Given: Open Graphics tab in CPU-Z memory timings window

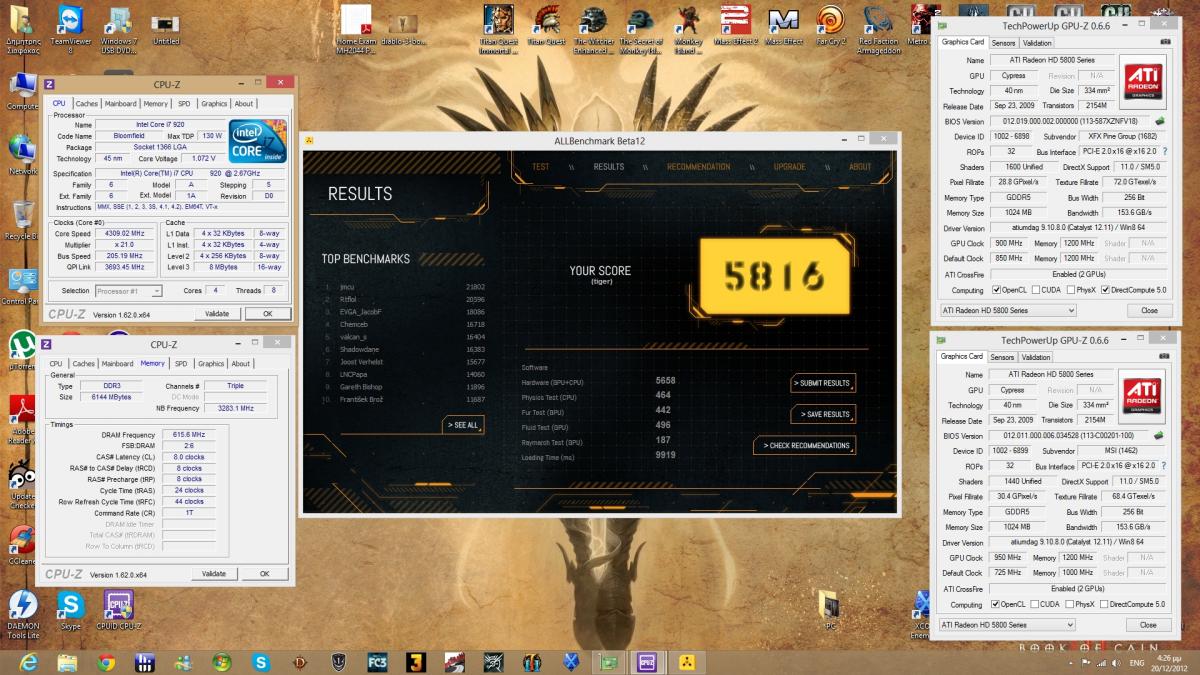Looking at the screenshot, I should pos(211,363).
